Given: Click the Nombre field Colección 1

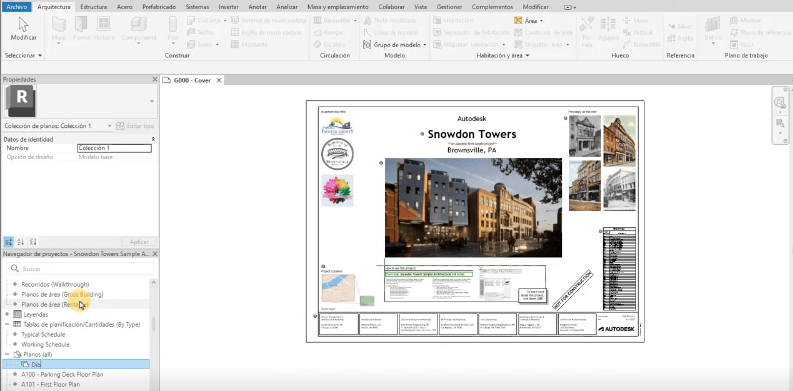Looking at the screenshot, I should 114,148.
